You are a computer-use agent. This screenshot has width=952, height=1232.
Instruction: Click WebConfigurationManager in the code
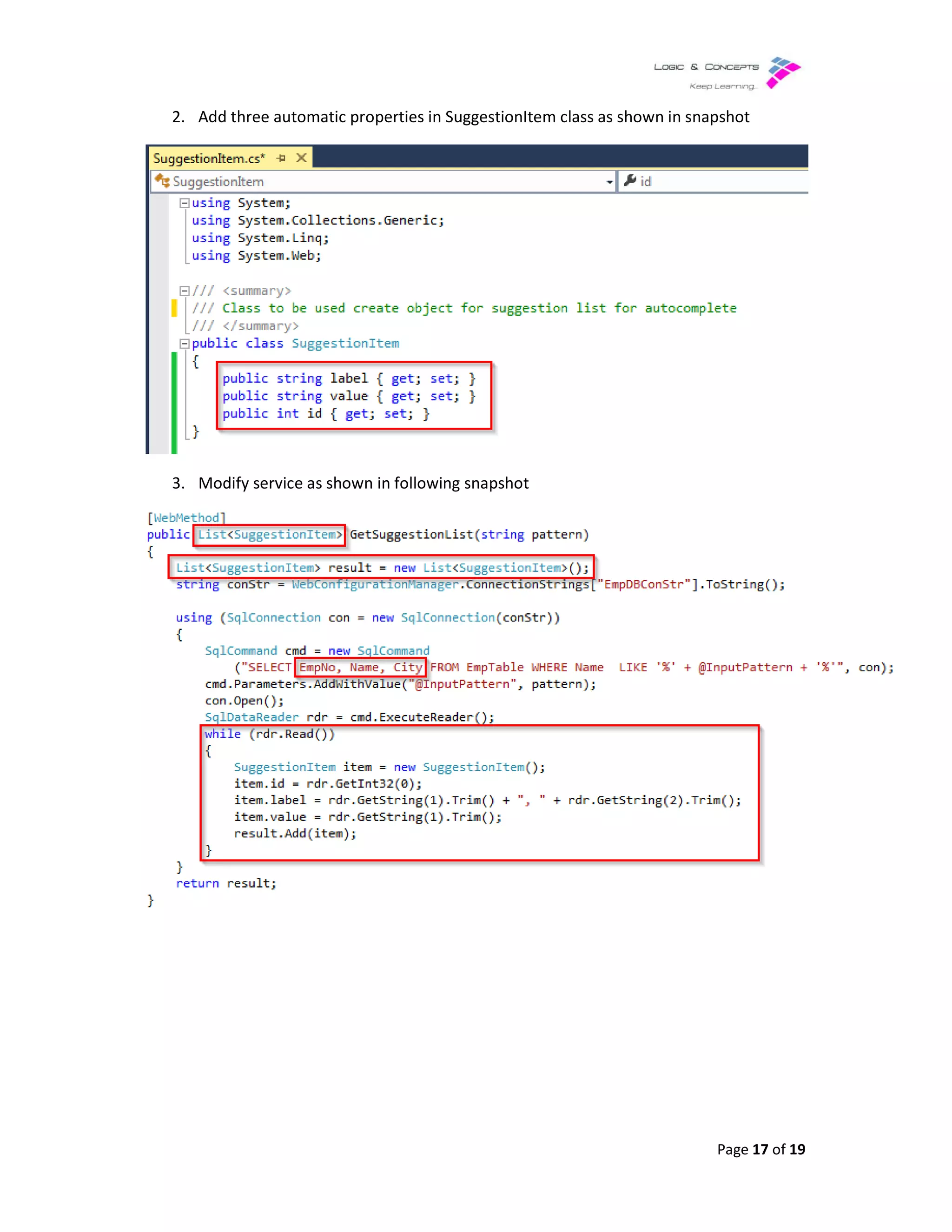tap(375, 584)
